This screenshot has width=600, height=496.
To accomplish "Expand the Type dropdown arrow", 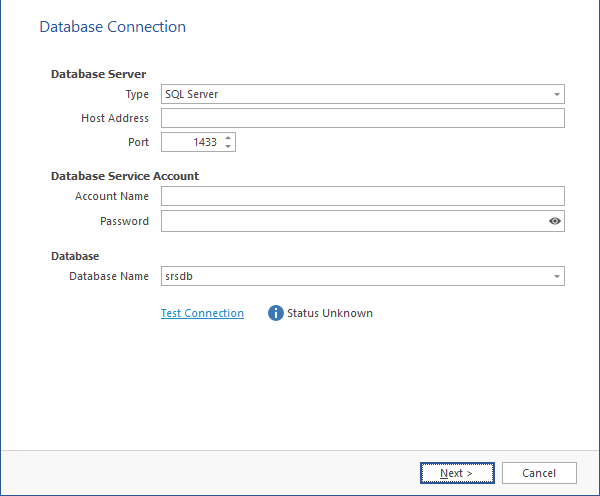I will tap(556, 94).
